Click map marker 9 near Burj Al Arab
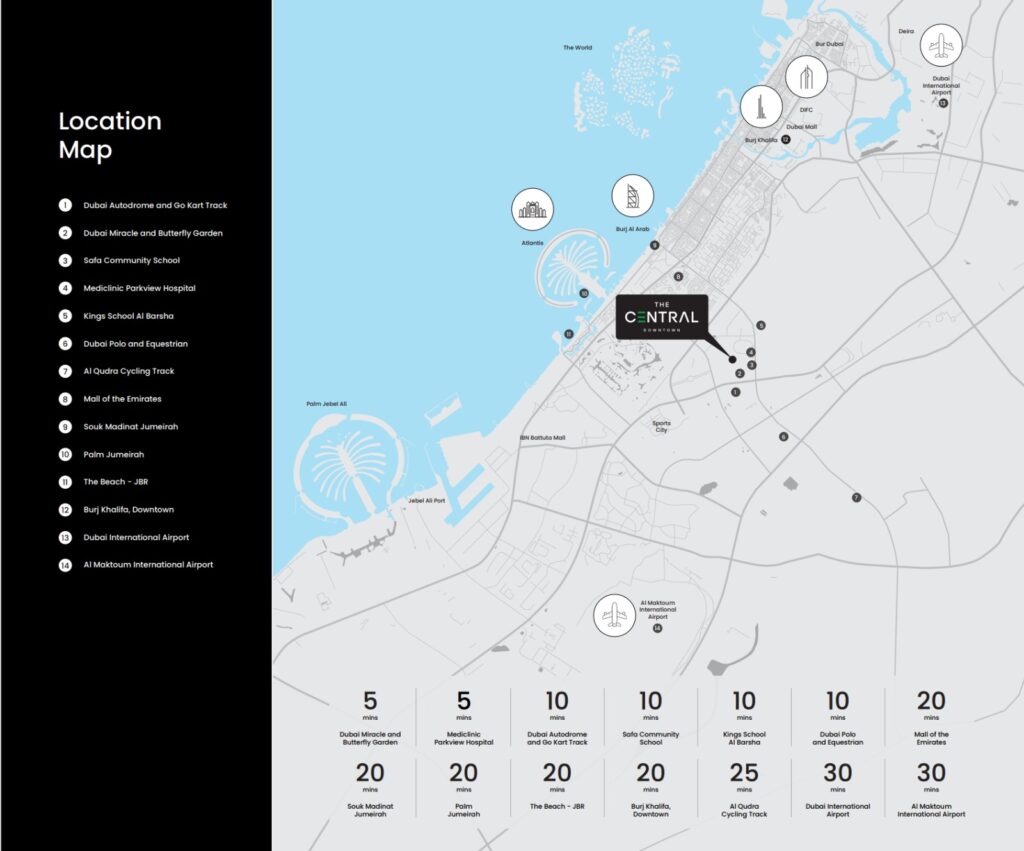The image size is (1024, 851). pyautogui.click(x=654, y=245)
